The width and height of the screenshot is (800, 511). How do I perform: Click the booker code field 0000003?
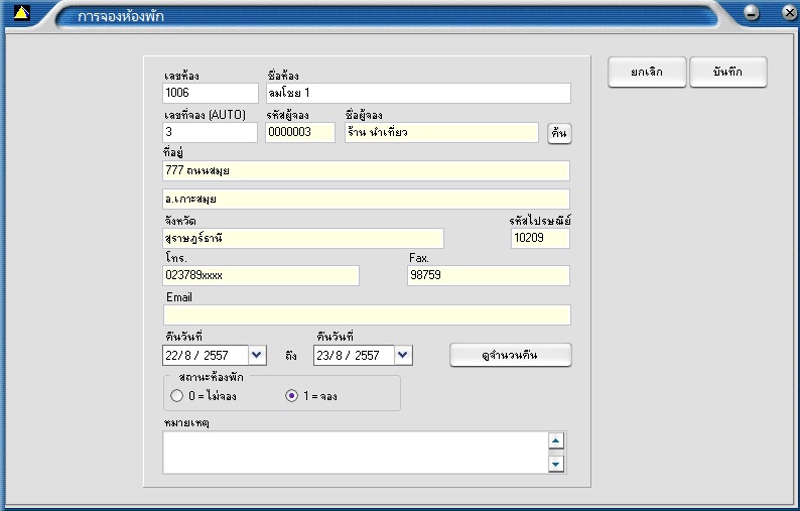click(300, 132)
